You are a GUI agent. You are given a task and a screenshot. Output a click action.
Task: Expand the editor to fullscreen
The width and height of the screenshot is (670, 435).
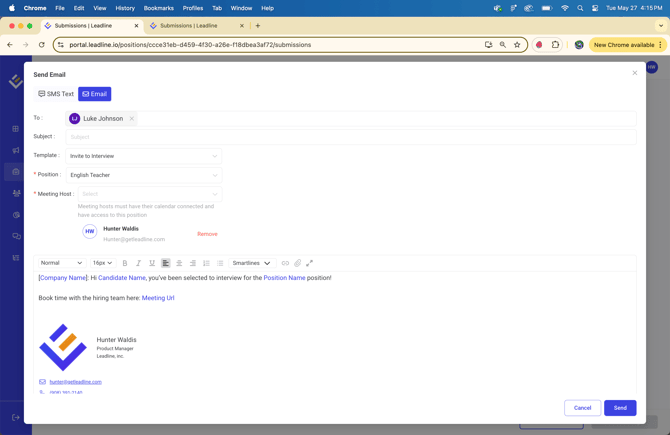point(309,263)
